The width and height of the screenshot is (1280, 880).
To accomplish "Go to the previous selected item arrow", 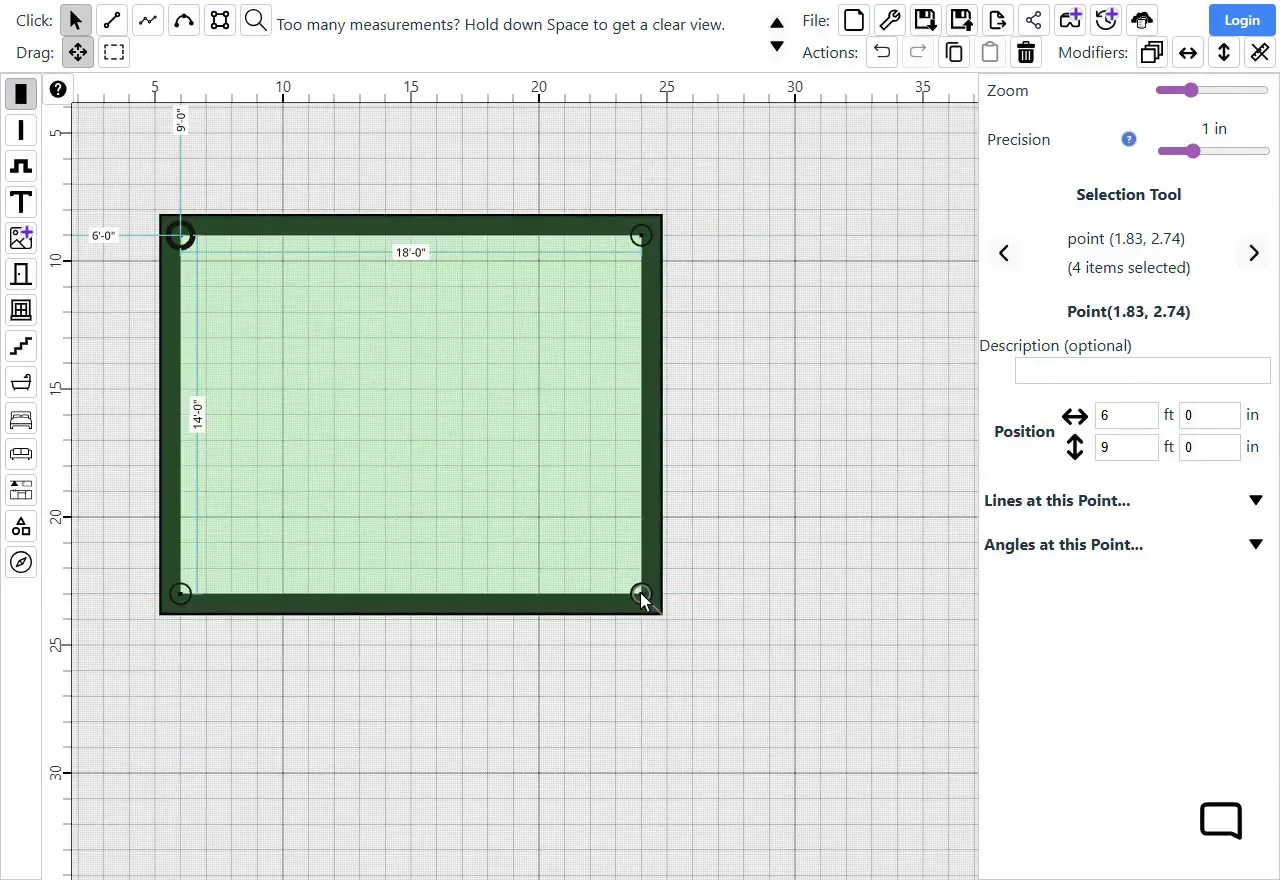I will tap(1004, 253).
